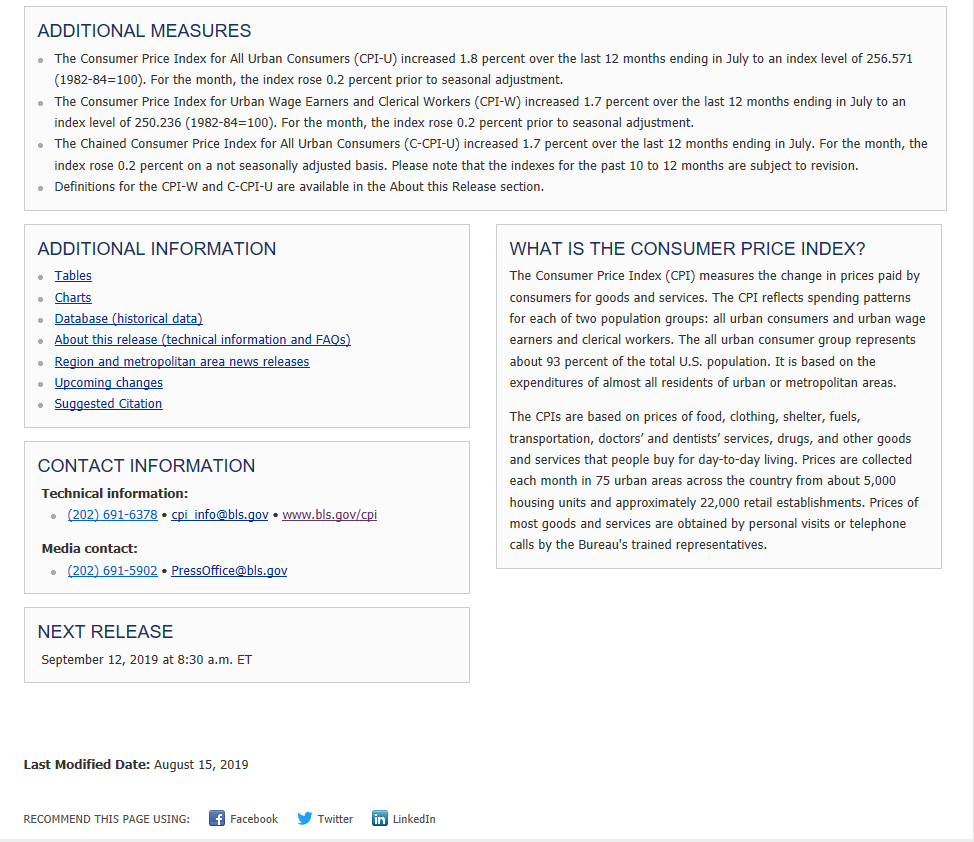This screenshot has width=974, height=842.
Task: Click the Additional Measures heading
Action: pyautogui.click(x=144, y=31)
